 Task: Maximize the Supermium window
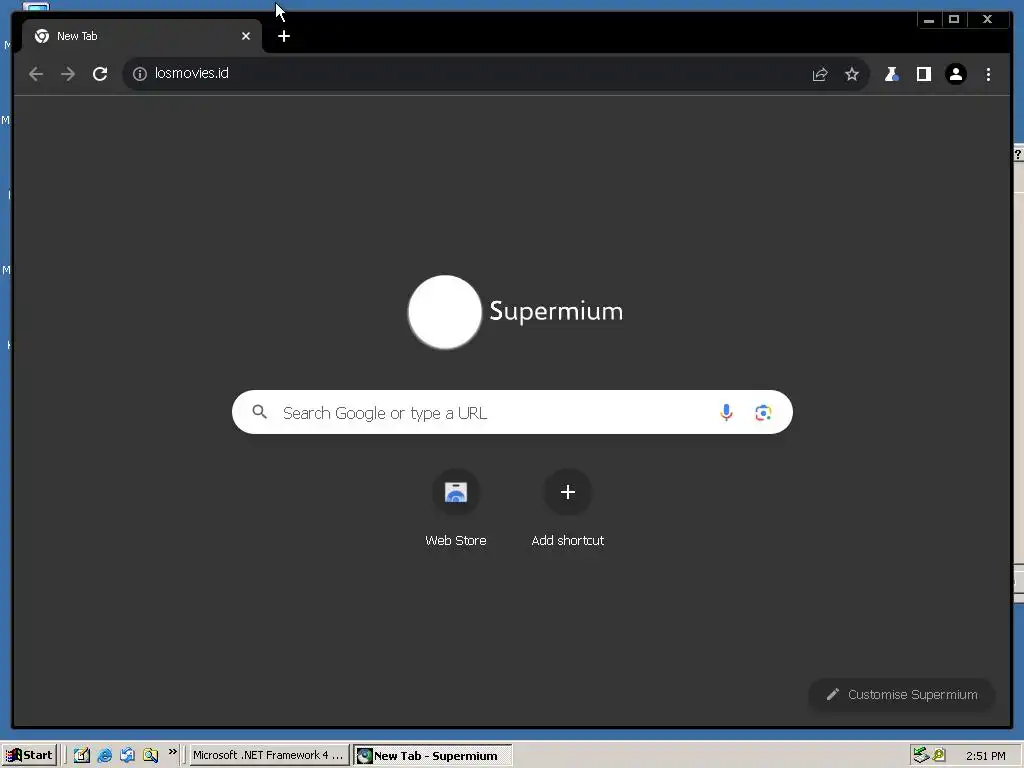(x=954, y=20)
